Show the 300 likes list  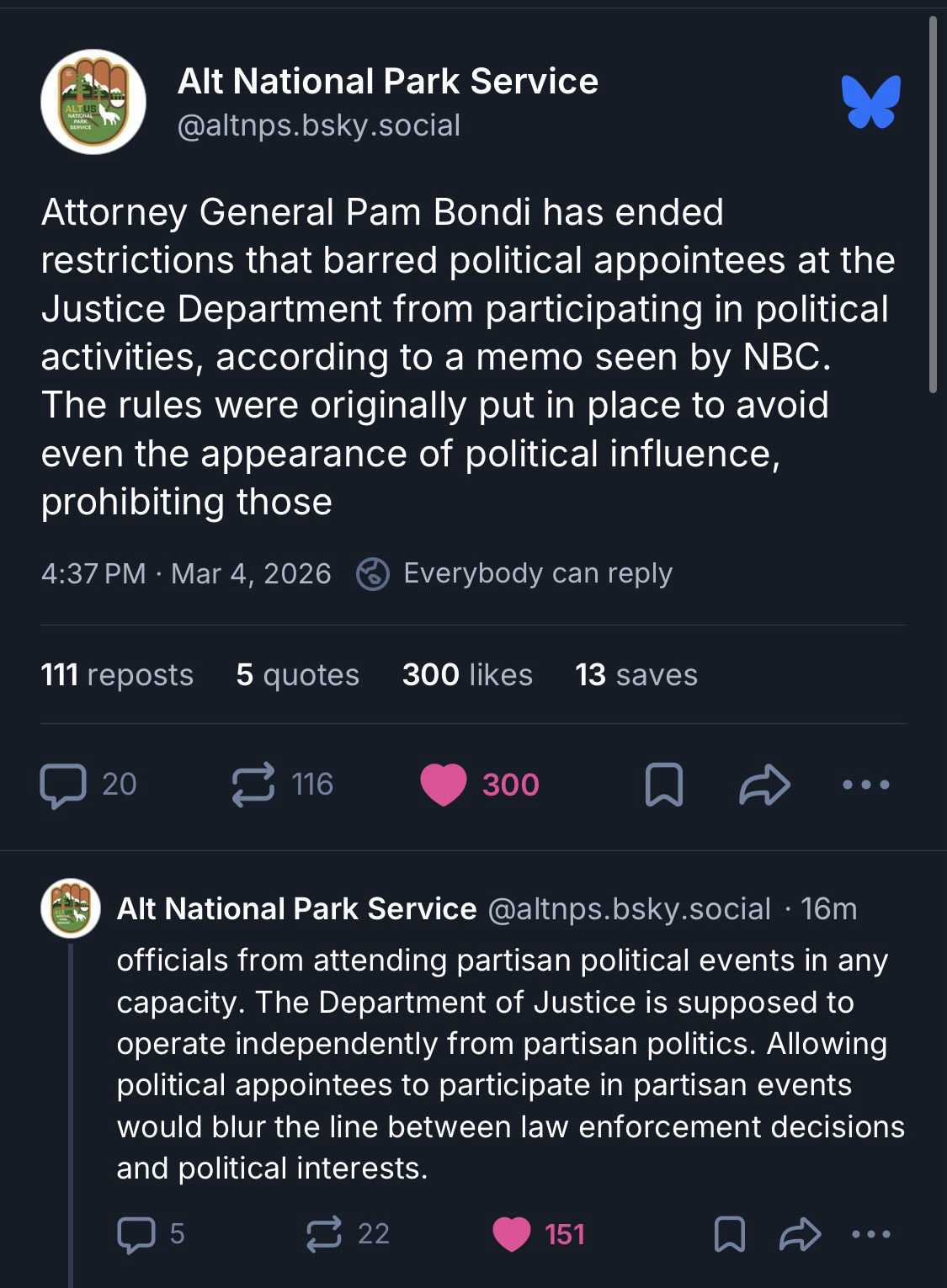pos(467,674)
